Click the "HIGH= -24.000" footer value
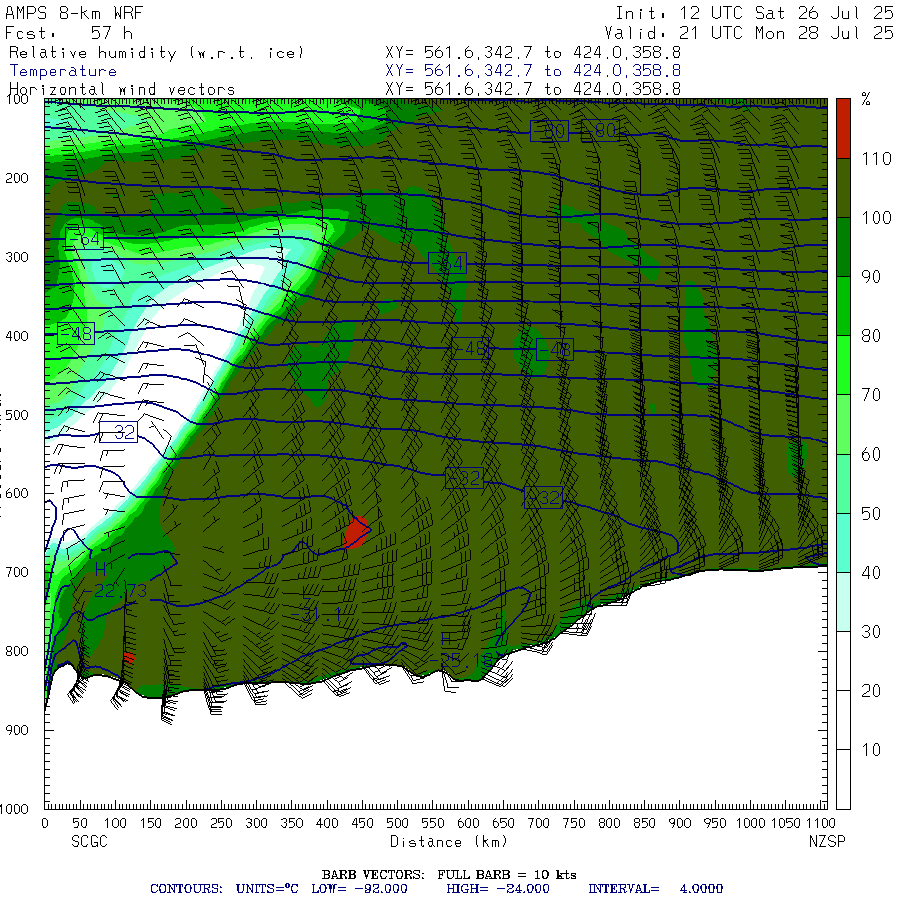 coord(498,889)
